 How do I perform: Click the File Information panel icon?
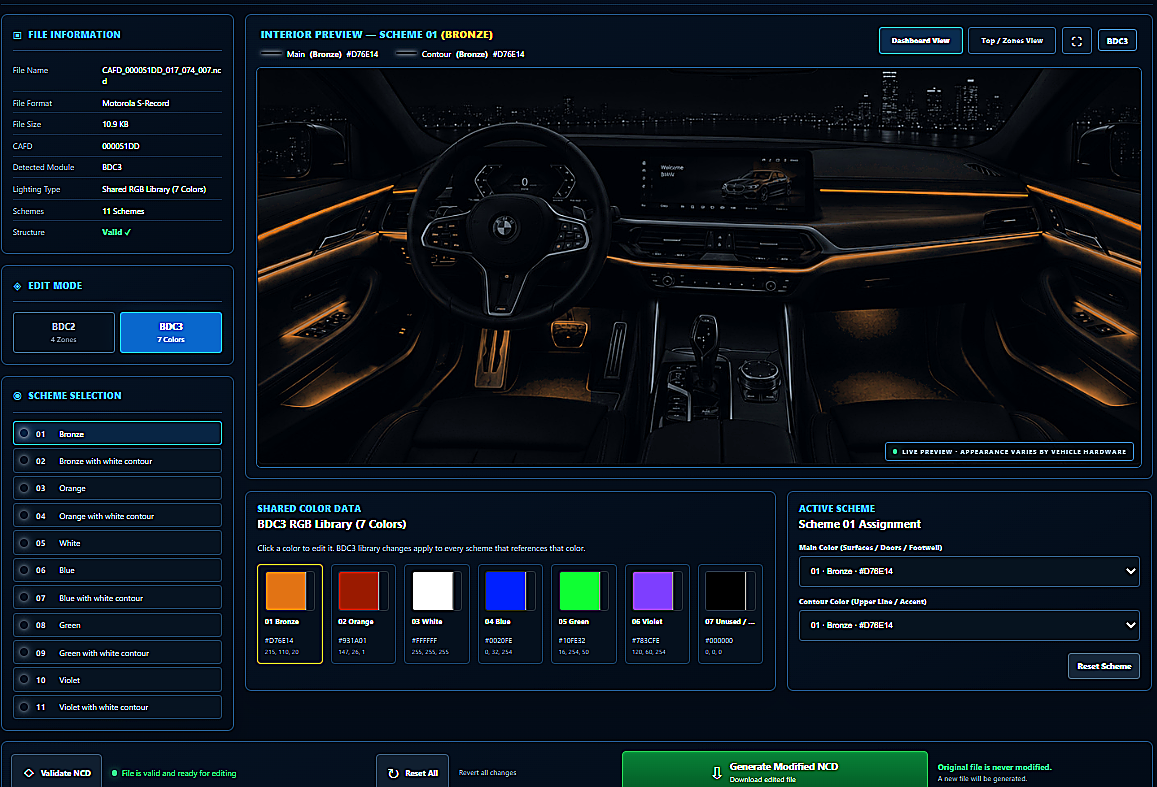(17, 35)
